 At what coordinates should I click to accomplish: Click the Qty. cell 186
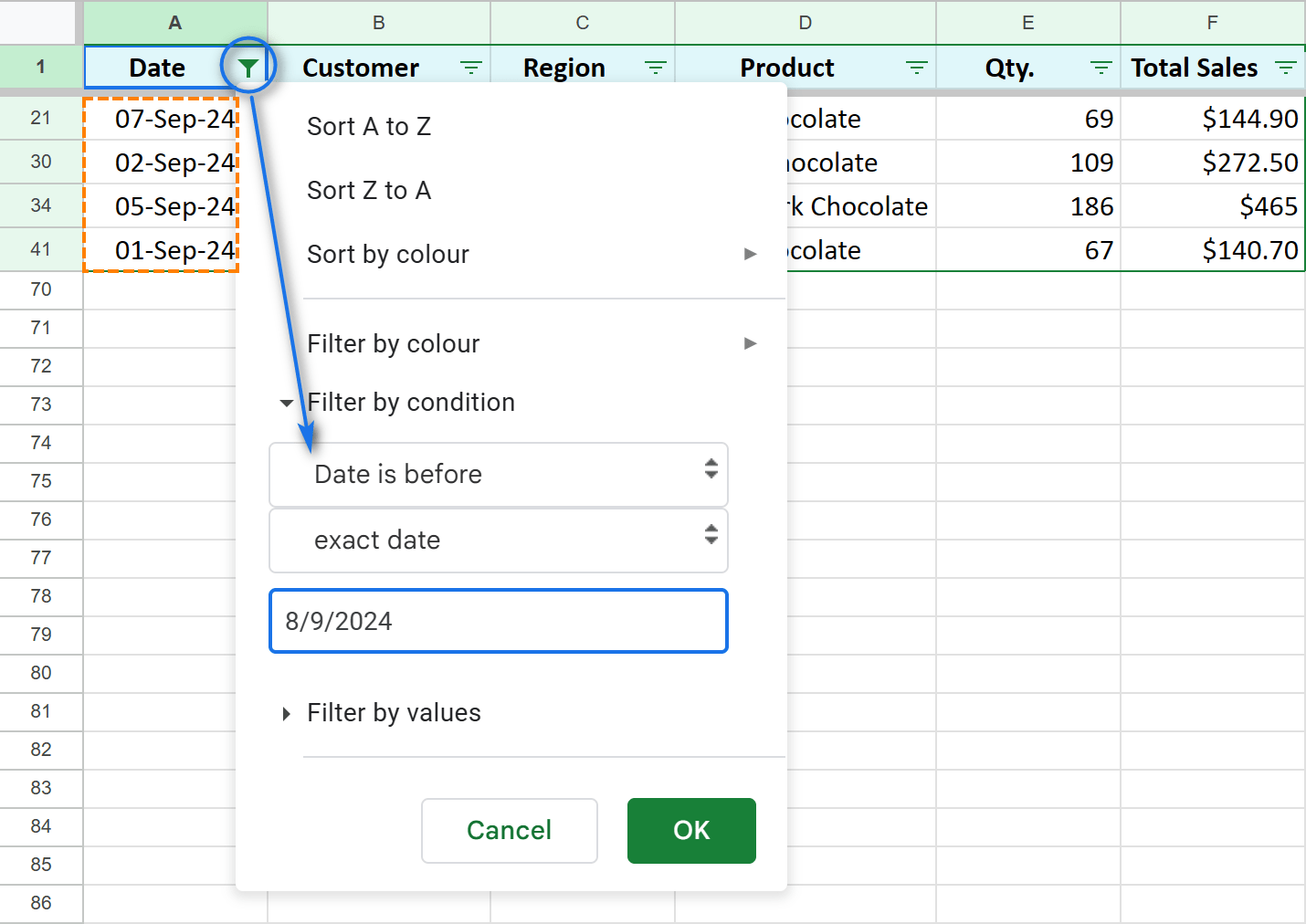tap(1028, 206)
